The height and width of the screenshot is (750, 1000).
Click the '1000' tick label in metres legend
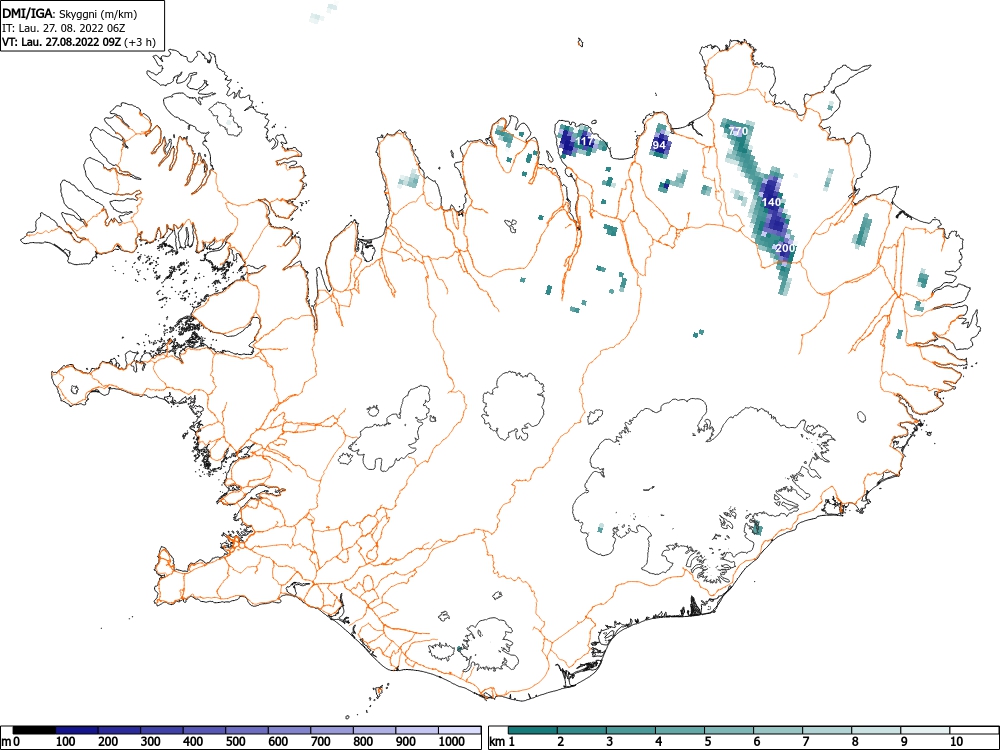[x=452, y=742]
